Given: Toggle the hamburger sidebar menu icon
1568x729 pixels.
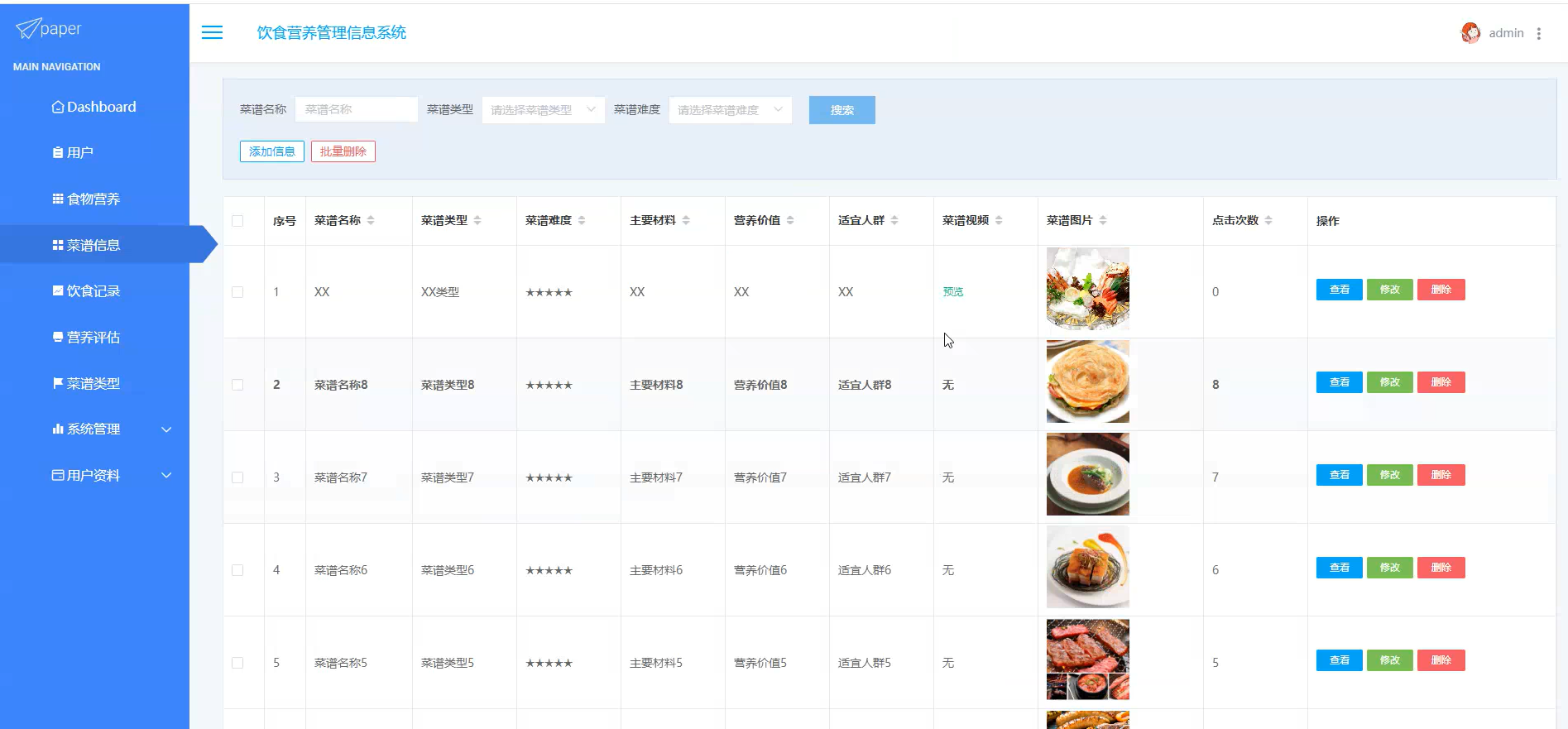Looking at the screenshot, I should pyautogui.click(x=212, y=32).
